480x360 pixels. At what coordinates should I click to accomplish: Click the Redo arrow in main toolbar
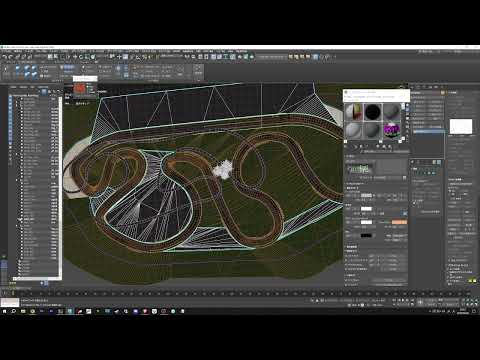tap(10, 57)
